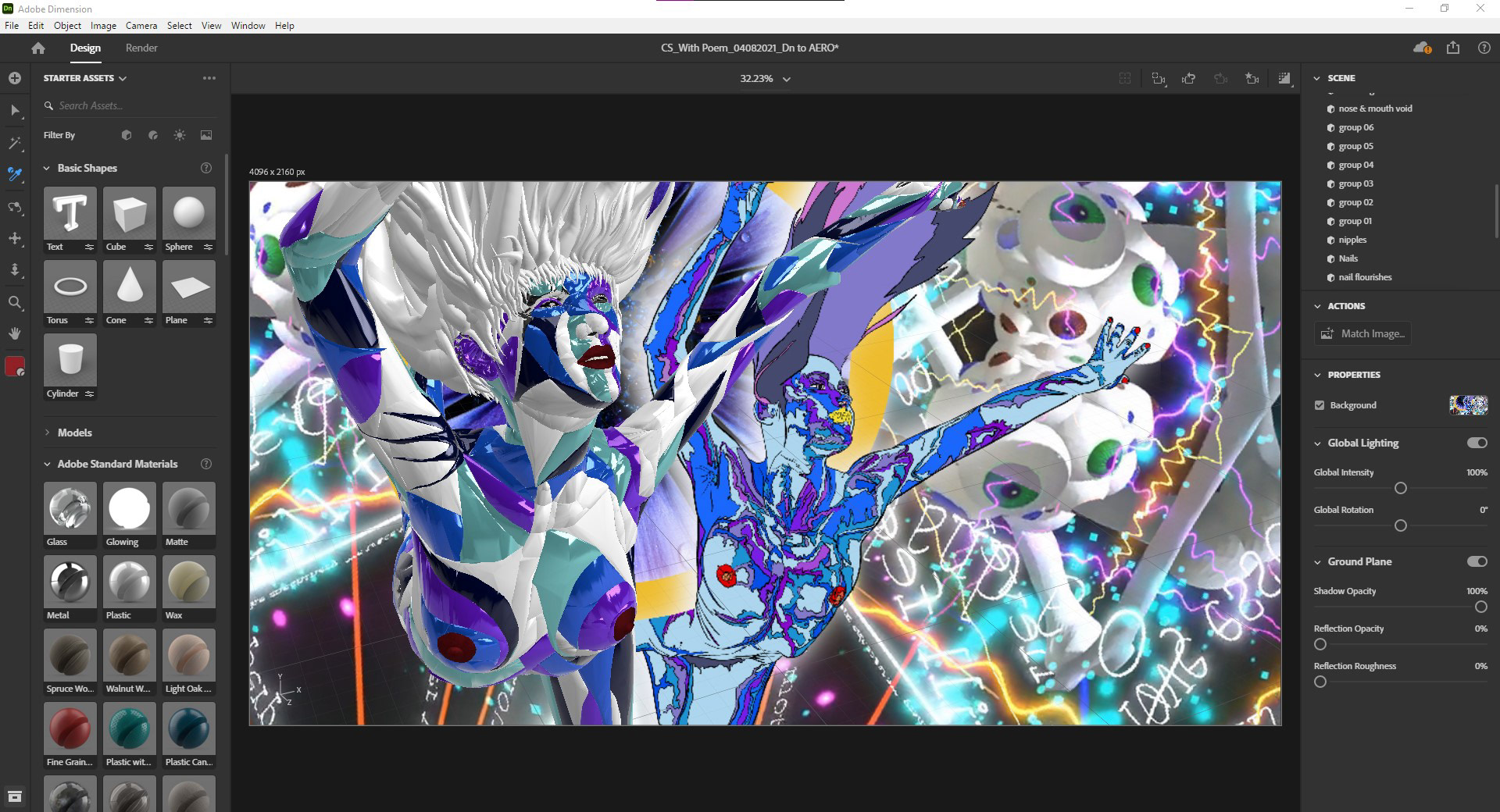Click the Match Image button
The width and height of the screenshot is (1500, 812).
[1363, 333]
